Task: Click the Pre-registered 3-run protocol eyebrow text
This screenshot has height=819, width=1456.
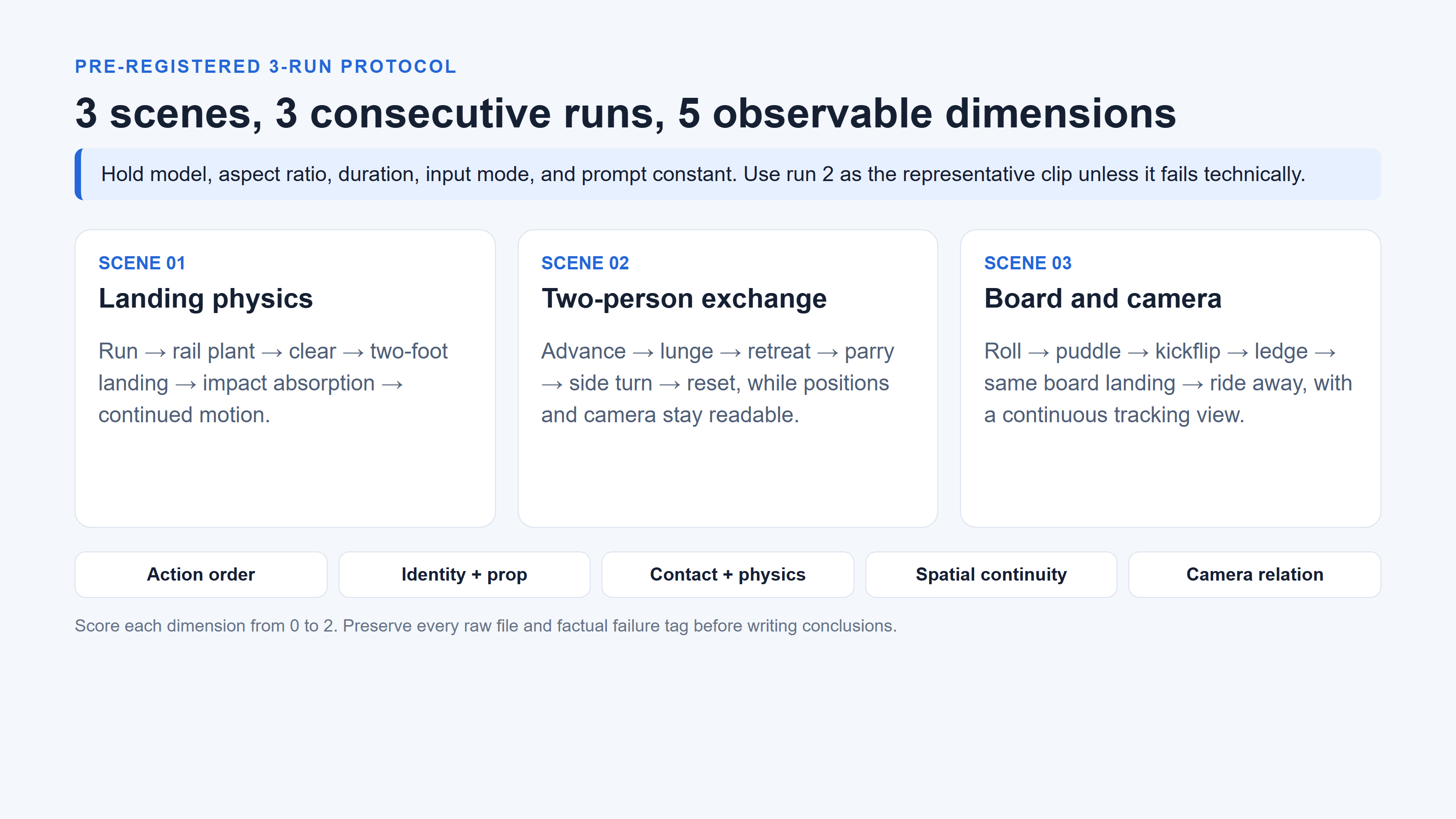Action: pos(266,67)
